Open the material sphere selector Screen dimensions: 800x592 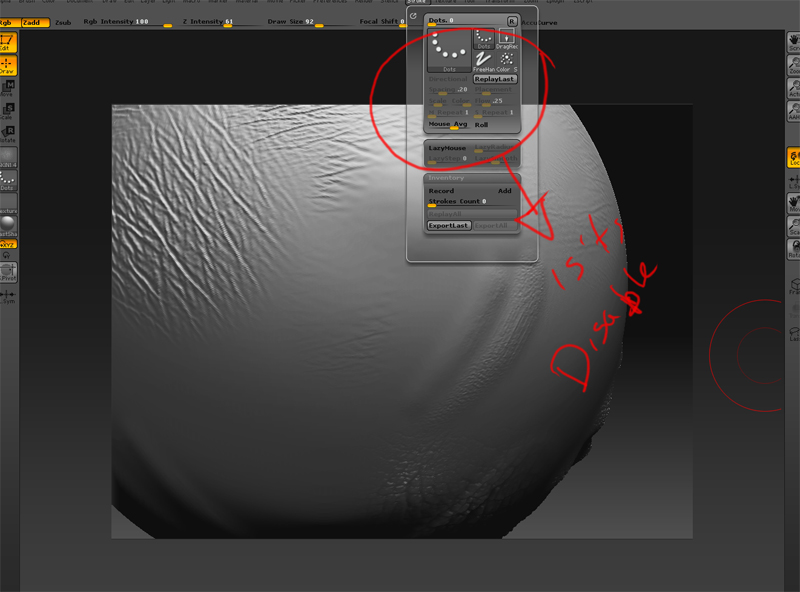pyautogui.click(x=8, y=226)
